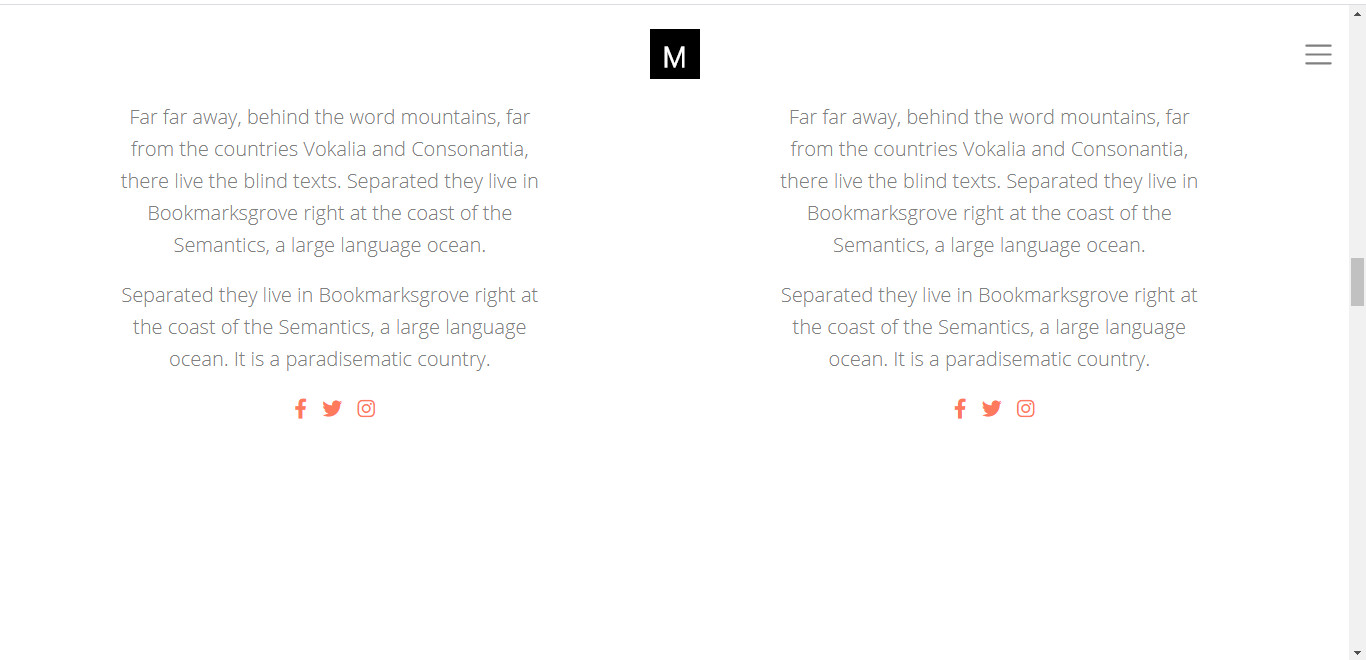
Task: Open the left column Instagram icon
Action: coord(366,408)
